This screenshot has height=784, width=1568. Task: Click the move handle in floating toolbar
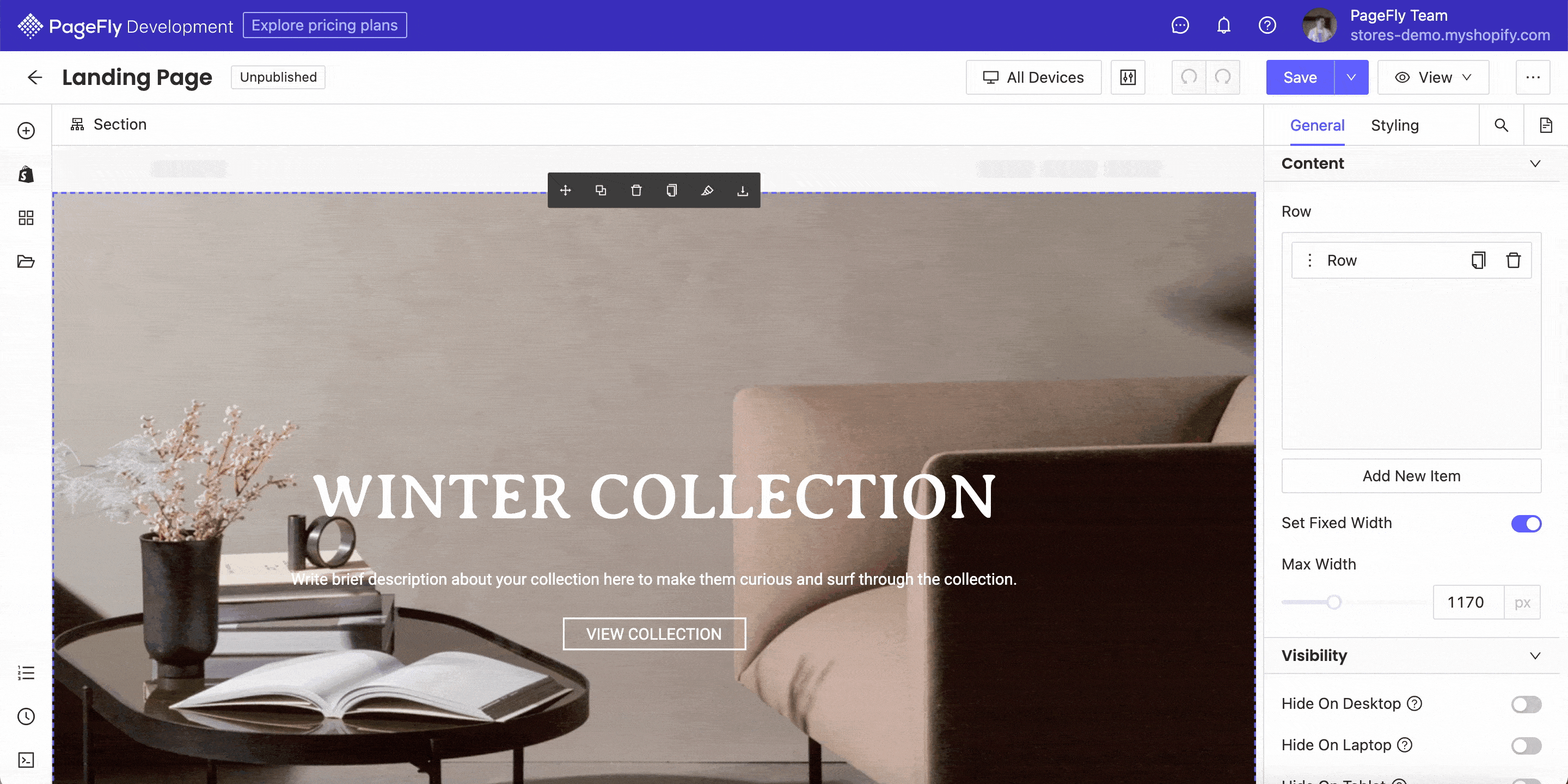coord(566,191)
